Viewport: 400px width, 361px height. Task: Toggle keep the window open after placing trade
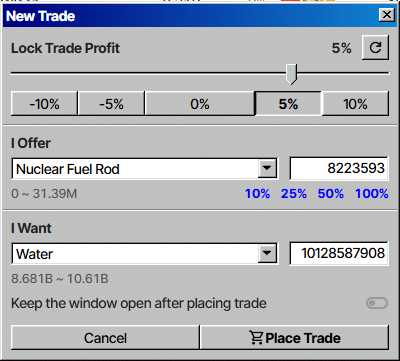click(x=377, y=303)
